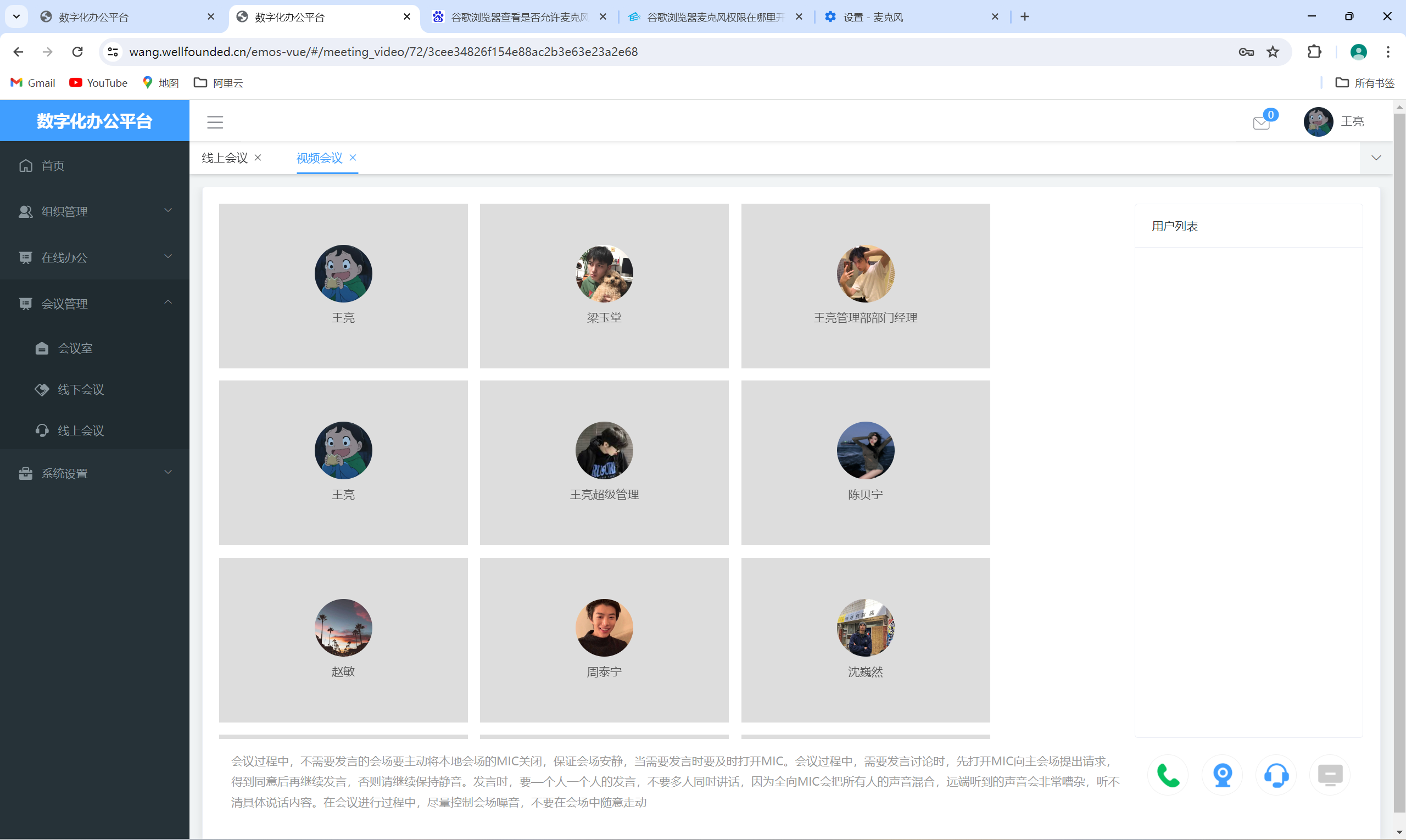This screenshot has width=1406, height=840.
Task: Open 会议室 in the sidebar
Action: click(x=76, y=348)
